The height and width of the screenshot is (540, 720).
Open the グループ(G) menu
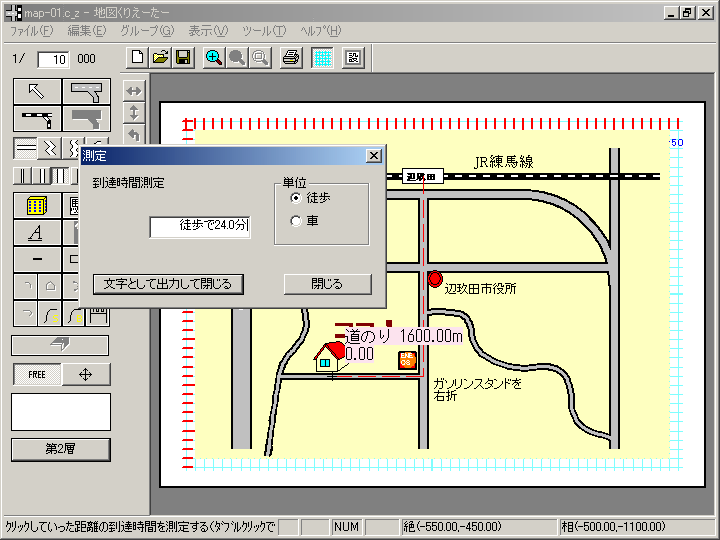click(x=147, y=31)
